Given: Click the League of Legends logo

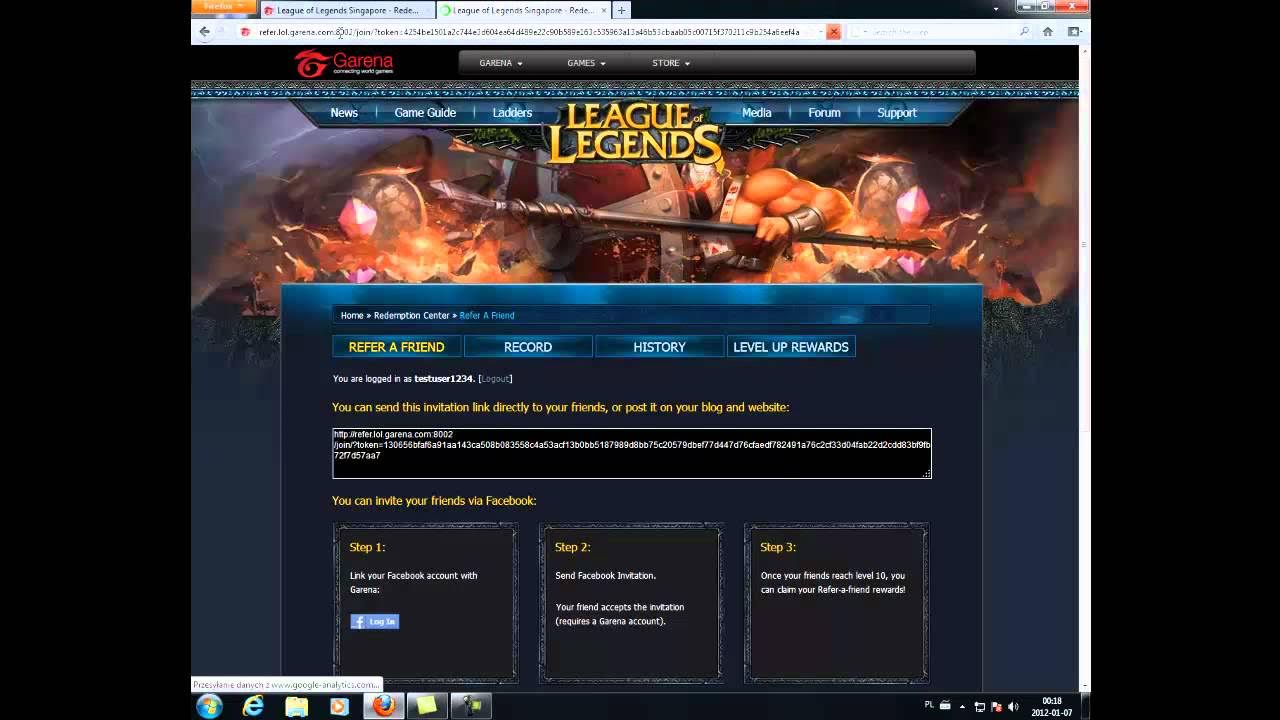Looking at the screenshot, I should pyautogui.click(x=634, y=133).
